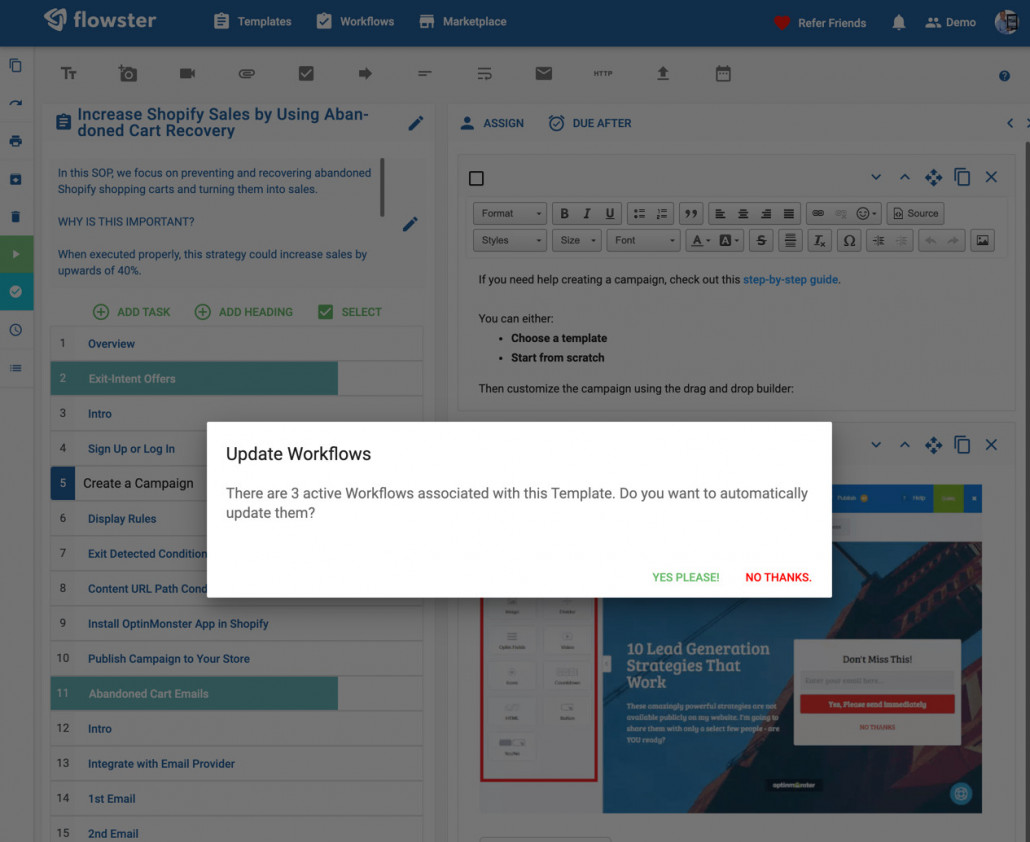
Task: Add an email step using the envelope icon
Action: 544,73
